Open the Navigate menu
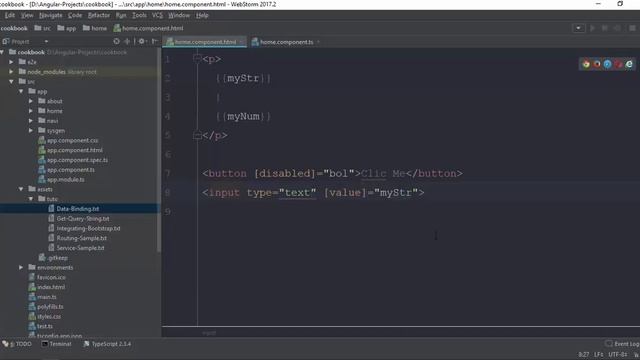 [x=51, y=15]
